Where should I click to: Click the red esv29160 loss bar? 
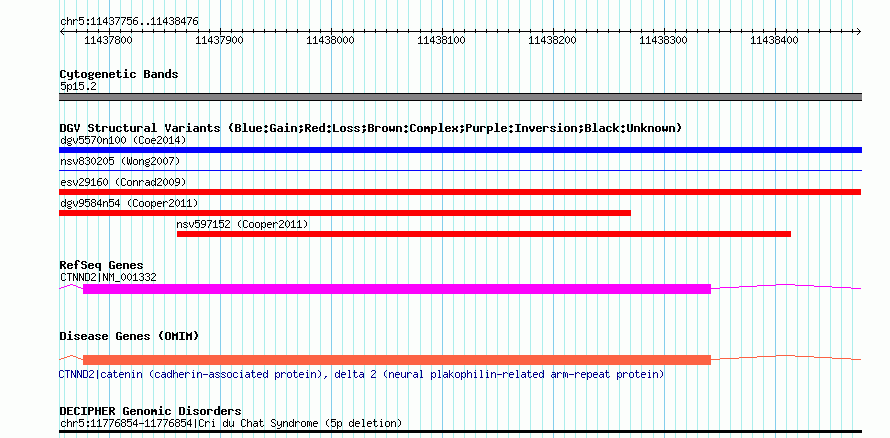460,192
